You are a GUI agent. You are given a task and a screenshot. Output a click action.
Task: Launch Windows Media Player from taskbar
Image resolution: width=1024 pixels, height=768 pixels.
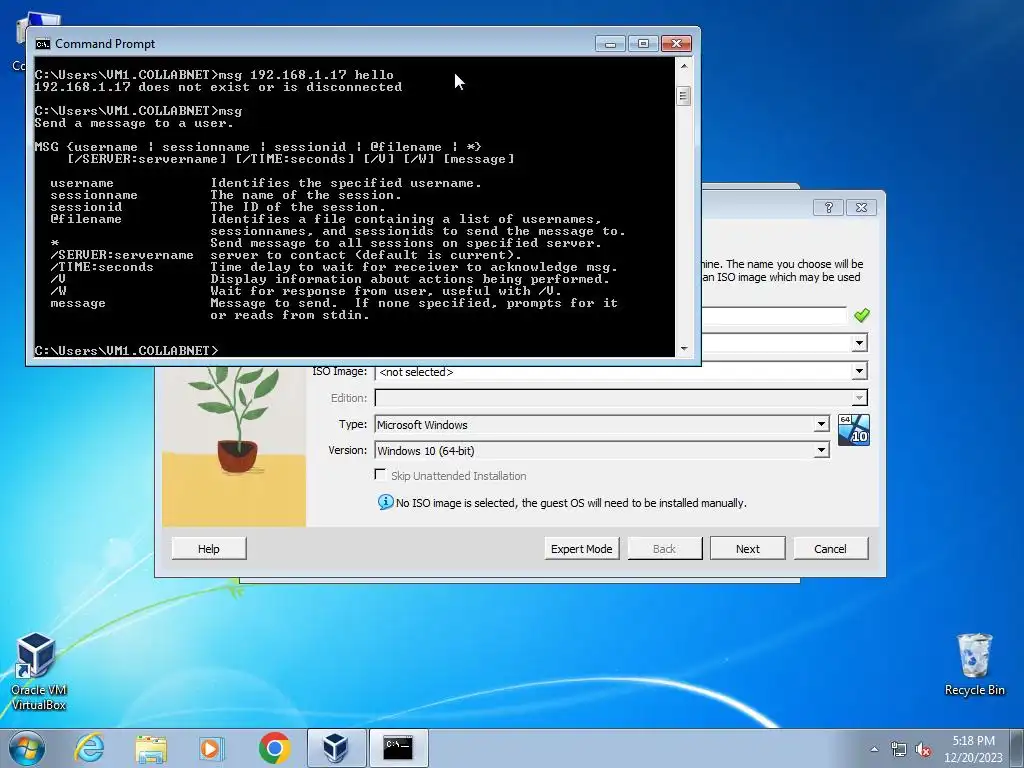211,748
